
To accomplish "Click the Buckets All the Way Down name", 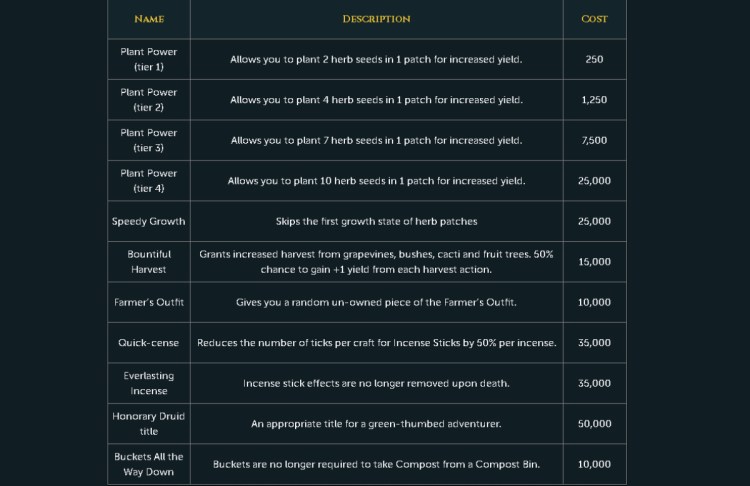I will click(149, 464).
